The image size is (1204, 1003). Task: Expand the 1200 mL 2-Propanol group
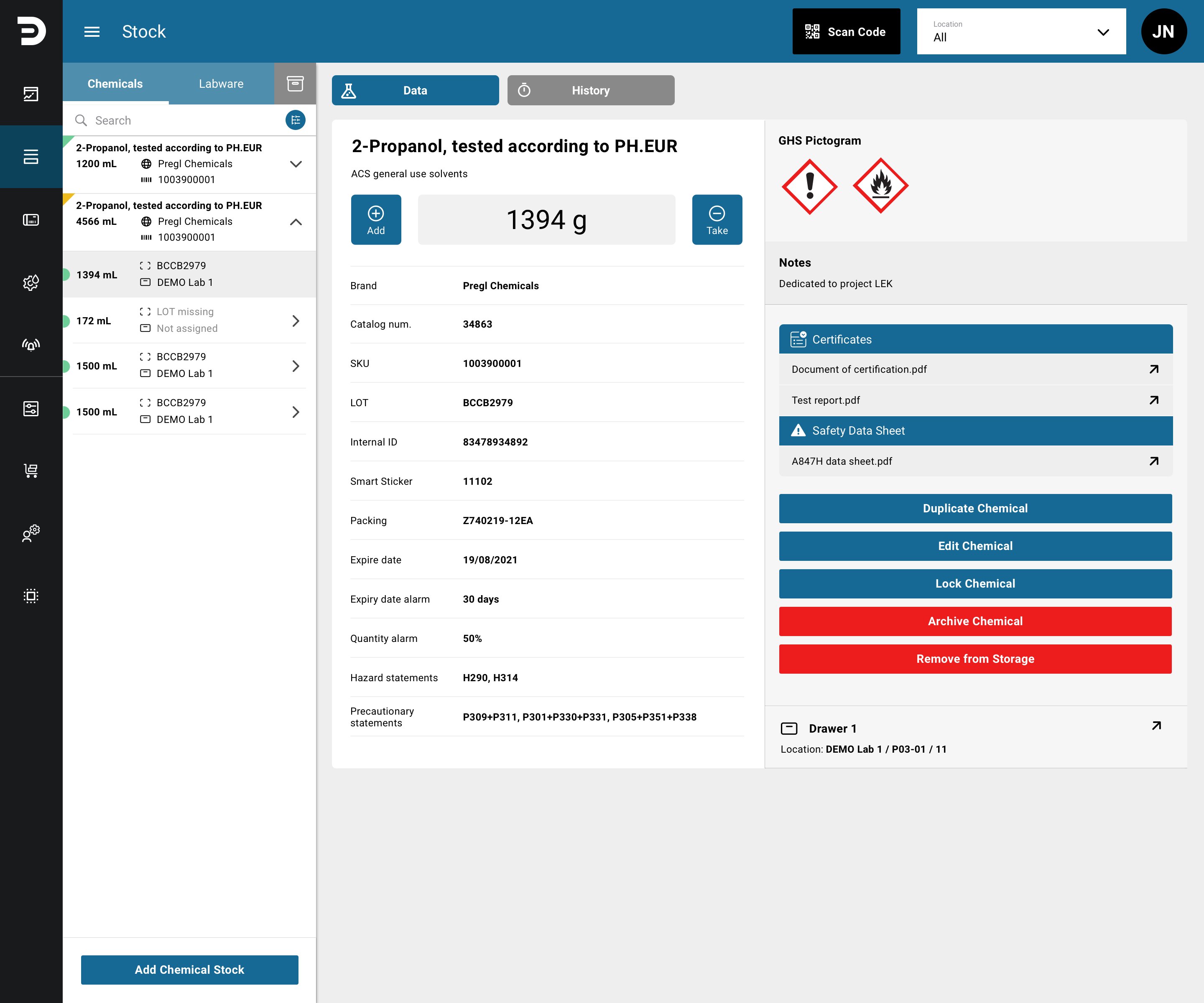pyautogui.click(x=296, y=164)
